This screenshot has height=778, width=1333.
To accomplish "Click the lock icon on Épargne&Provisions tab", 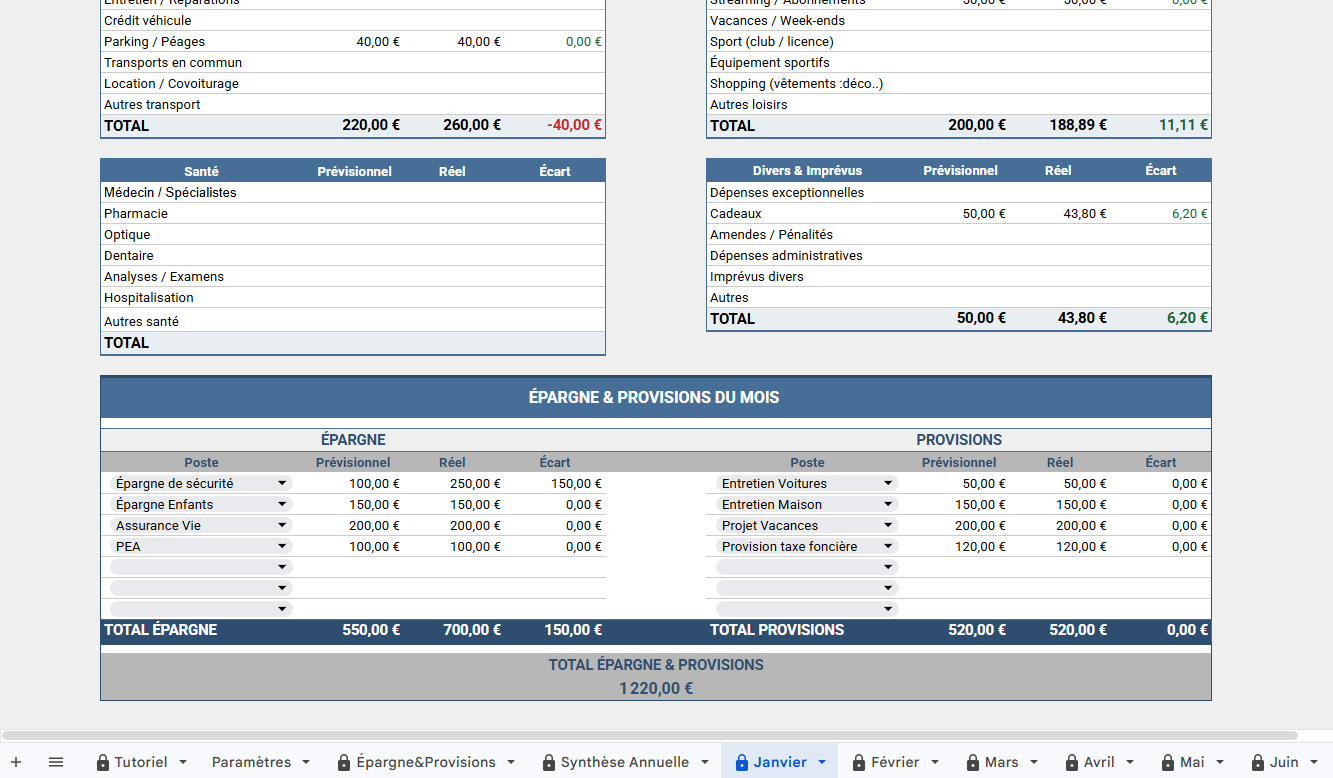I will [x=344, y=763].
